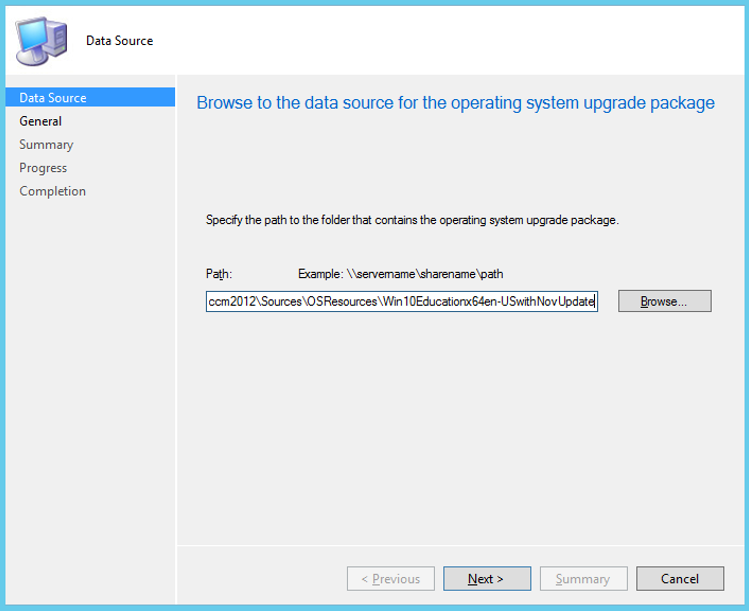
Task: Click the blue "Browse to the data source" heading
Action: pyautogui.click(x=455, y=103)
